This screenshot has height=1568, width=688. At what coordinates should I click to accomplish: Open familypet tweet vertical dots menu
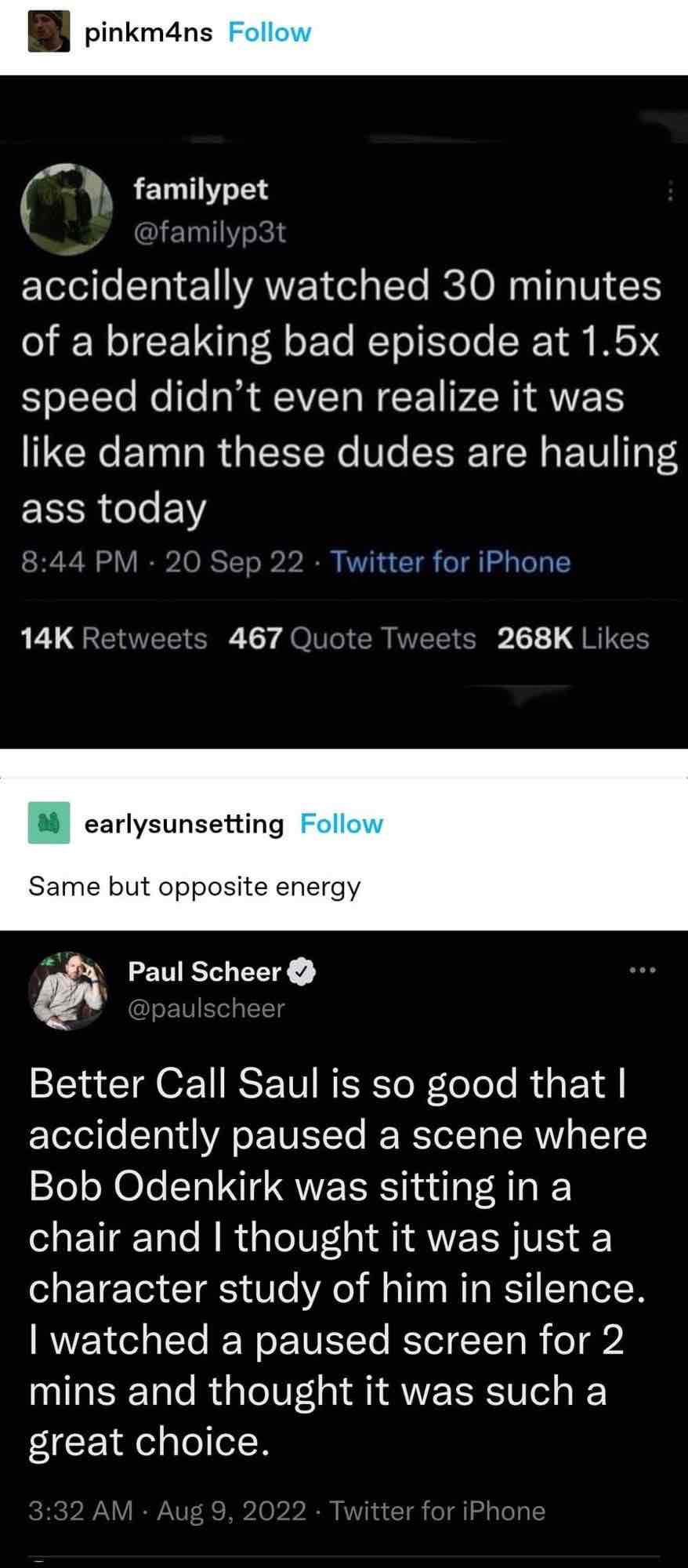point(670,192)
